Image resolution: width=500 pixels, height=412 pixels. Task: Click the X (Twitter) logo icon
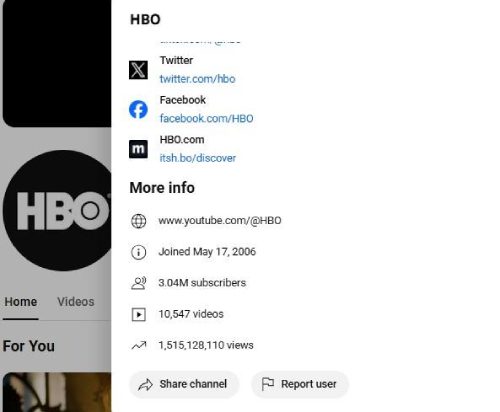coord(138,70)
